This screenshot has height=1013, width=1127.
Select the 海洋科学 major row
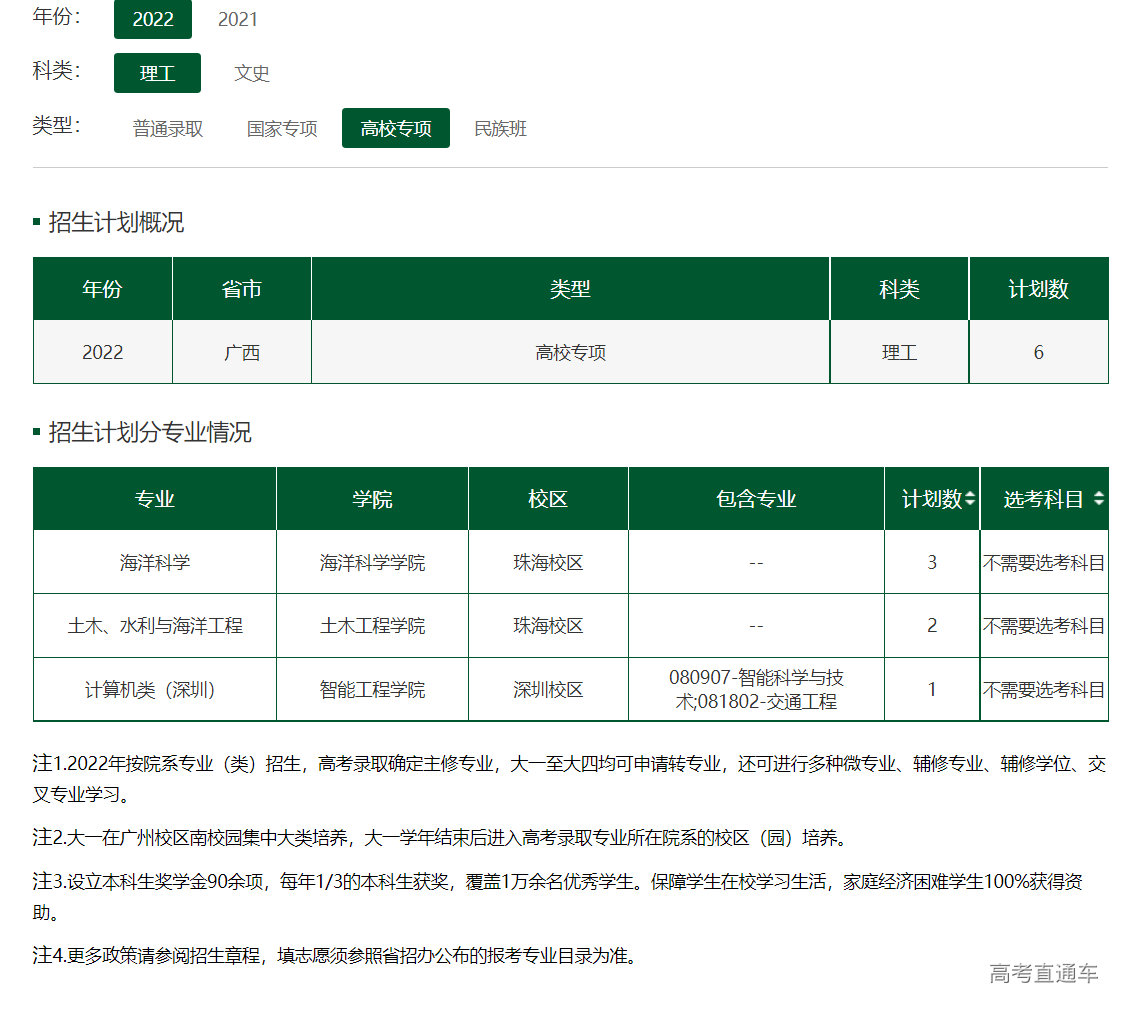coord(155,563)
